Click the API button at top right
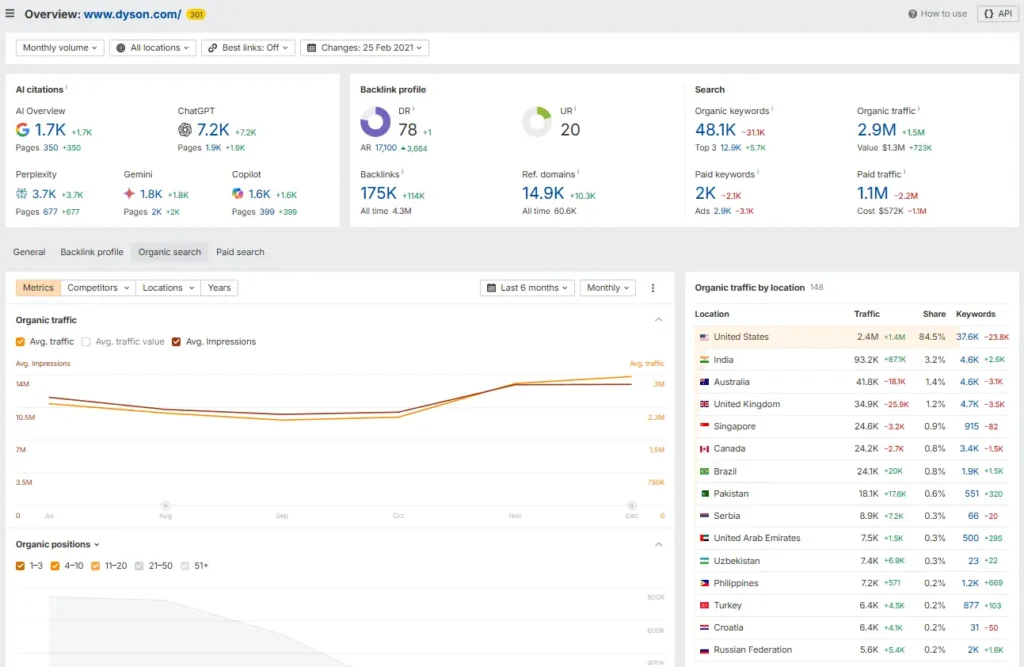The height and width of the screenshot is (667, 1024). [x=997, y=13]
